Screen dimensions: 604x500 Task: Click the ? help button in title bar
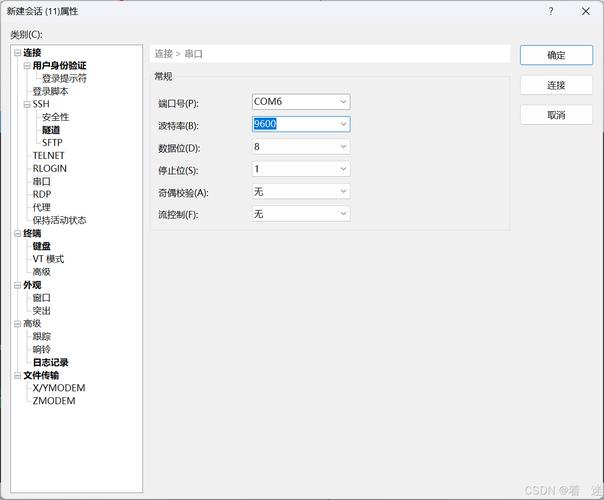[x=551, y=11]
